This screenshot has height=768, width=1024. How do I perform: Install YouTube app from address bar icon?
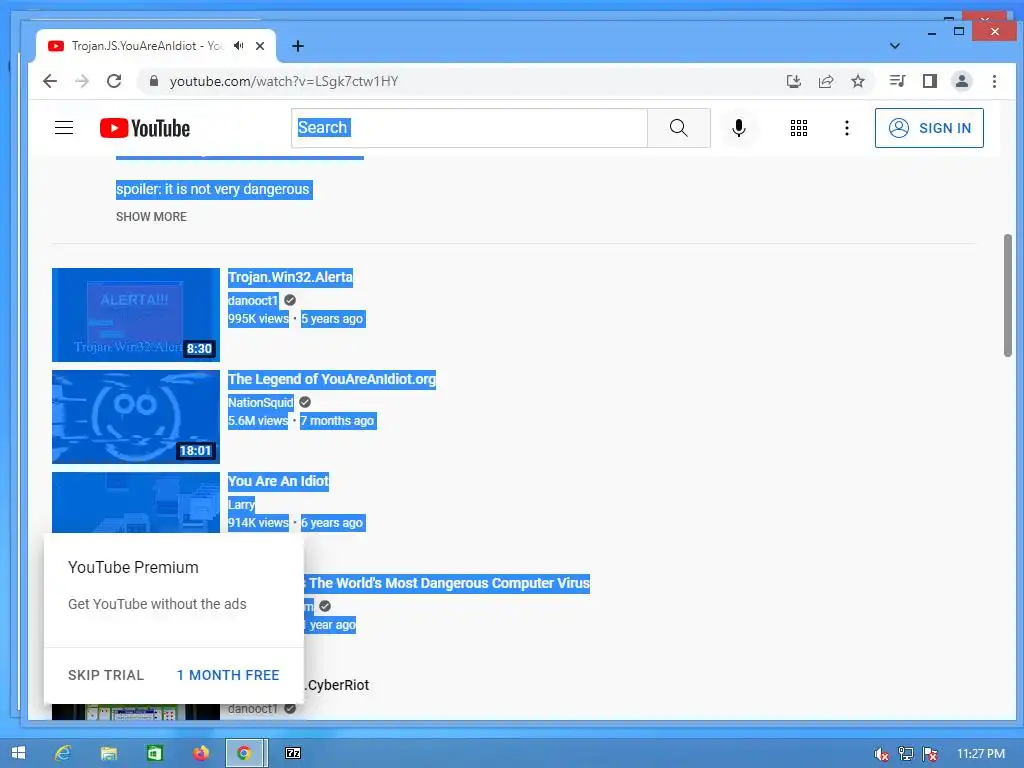793,81
